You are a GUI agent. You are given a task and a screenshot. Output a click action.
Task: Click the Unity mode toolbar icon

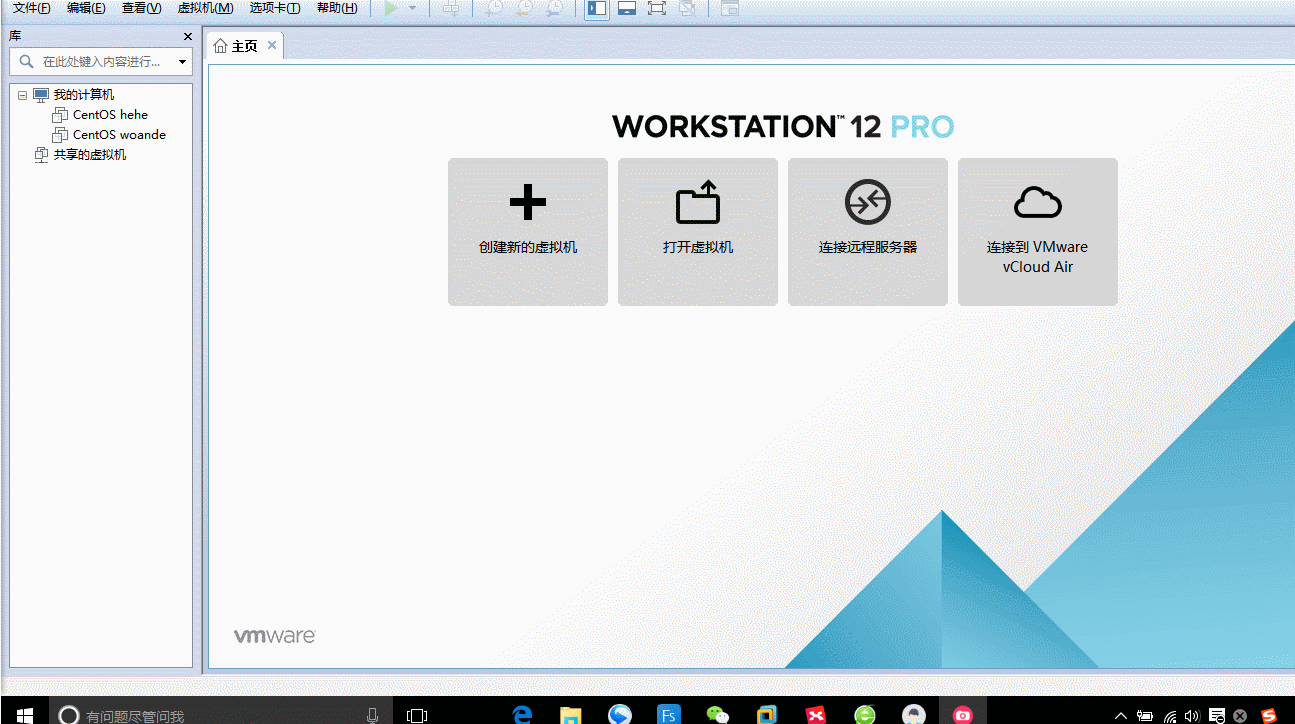687,8
